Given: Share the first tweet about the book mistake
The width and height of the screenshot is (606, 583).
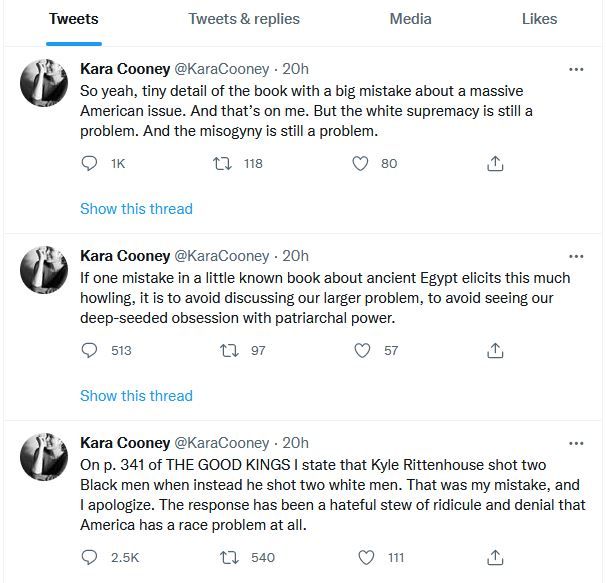Looking at the screenshot, I should tap(495, 163).
